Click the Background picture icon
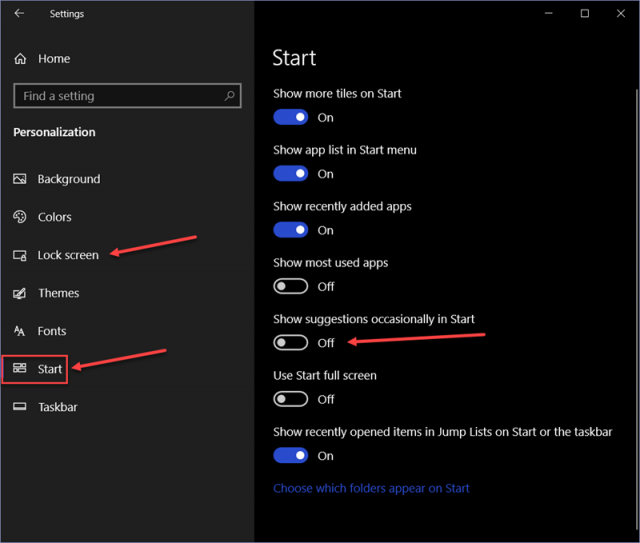The image size is (640, 543). click(20, 179)
